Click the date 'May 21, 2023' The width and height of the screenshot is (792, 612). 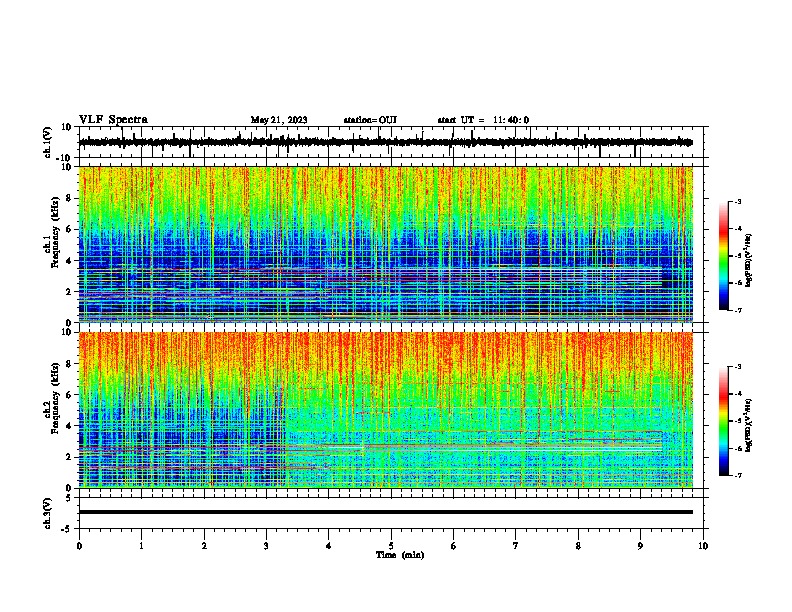pyautogui.click(x=279, y=120)
